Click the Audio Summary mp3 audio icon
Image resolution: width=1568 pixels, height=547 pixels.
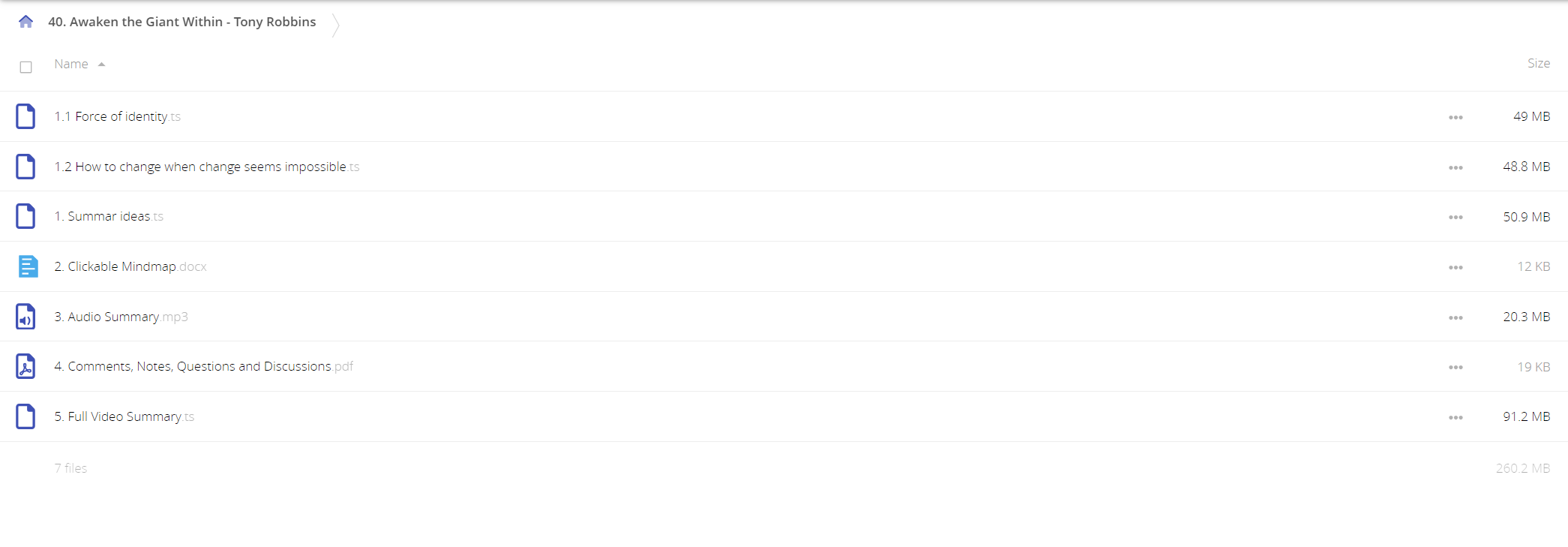click(x=25, y=317)
